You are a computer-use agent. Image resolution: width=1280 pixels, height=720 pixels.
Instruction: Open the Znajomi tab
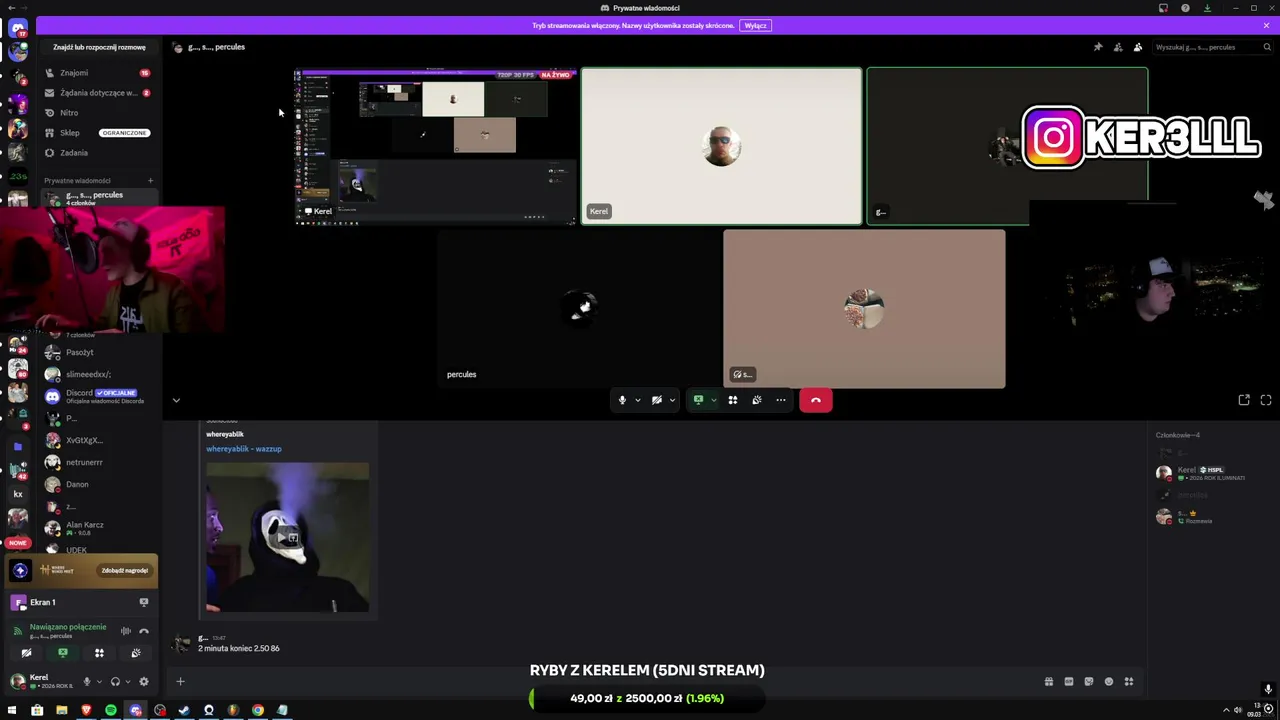pyautogui.click(x=97, y=73)
